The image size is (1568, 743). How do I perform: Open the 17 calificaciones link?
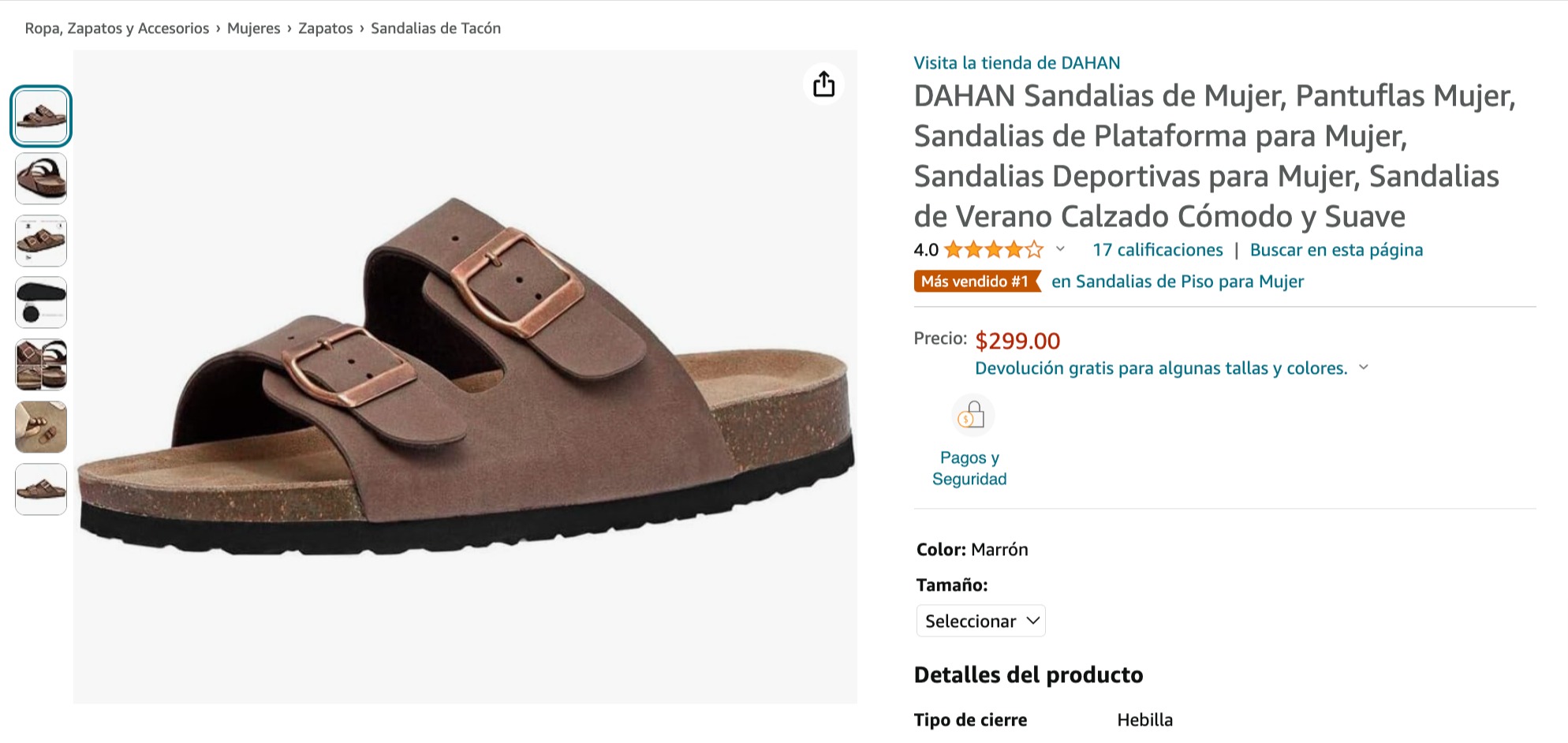pos(1157,250)
